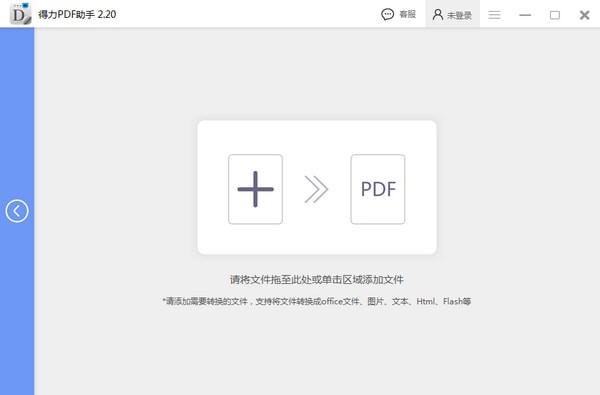The height and width of the screenshot is (395, 600).
Task: Expand the sidebar with the back arrow circle
Action: pos(17,211)
